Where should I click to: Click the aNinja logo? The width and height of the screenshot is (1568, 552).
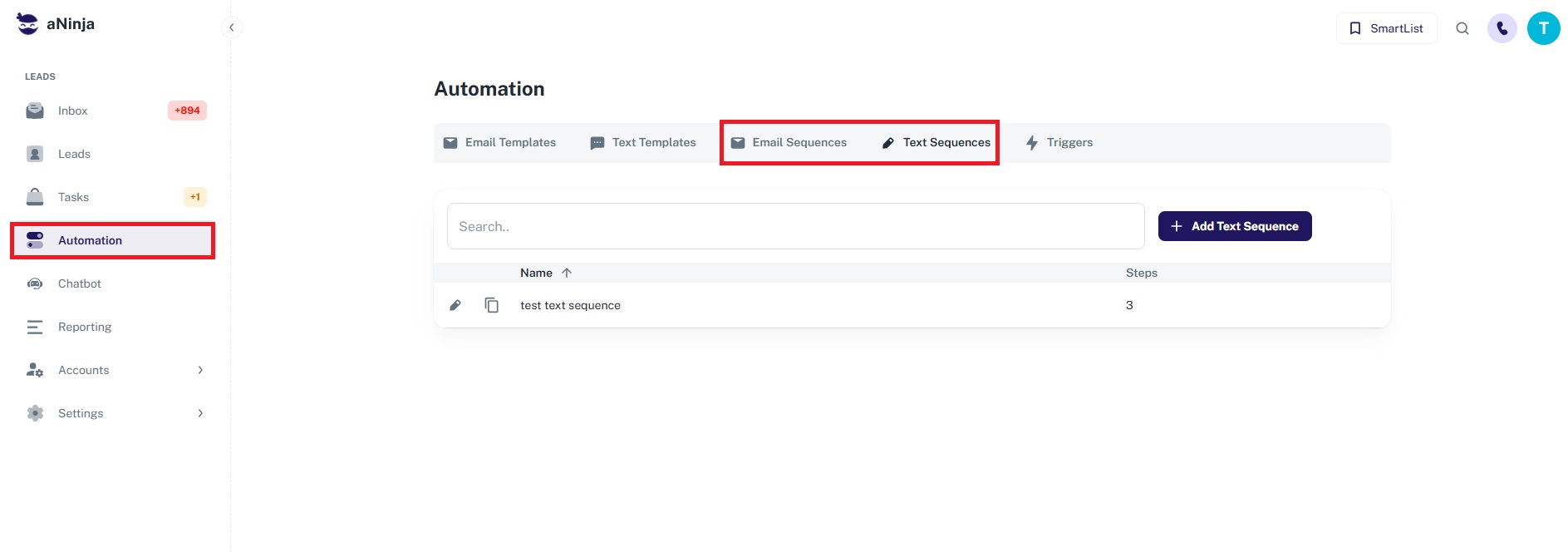56,24
